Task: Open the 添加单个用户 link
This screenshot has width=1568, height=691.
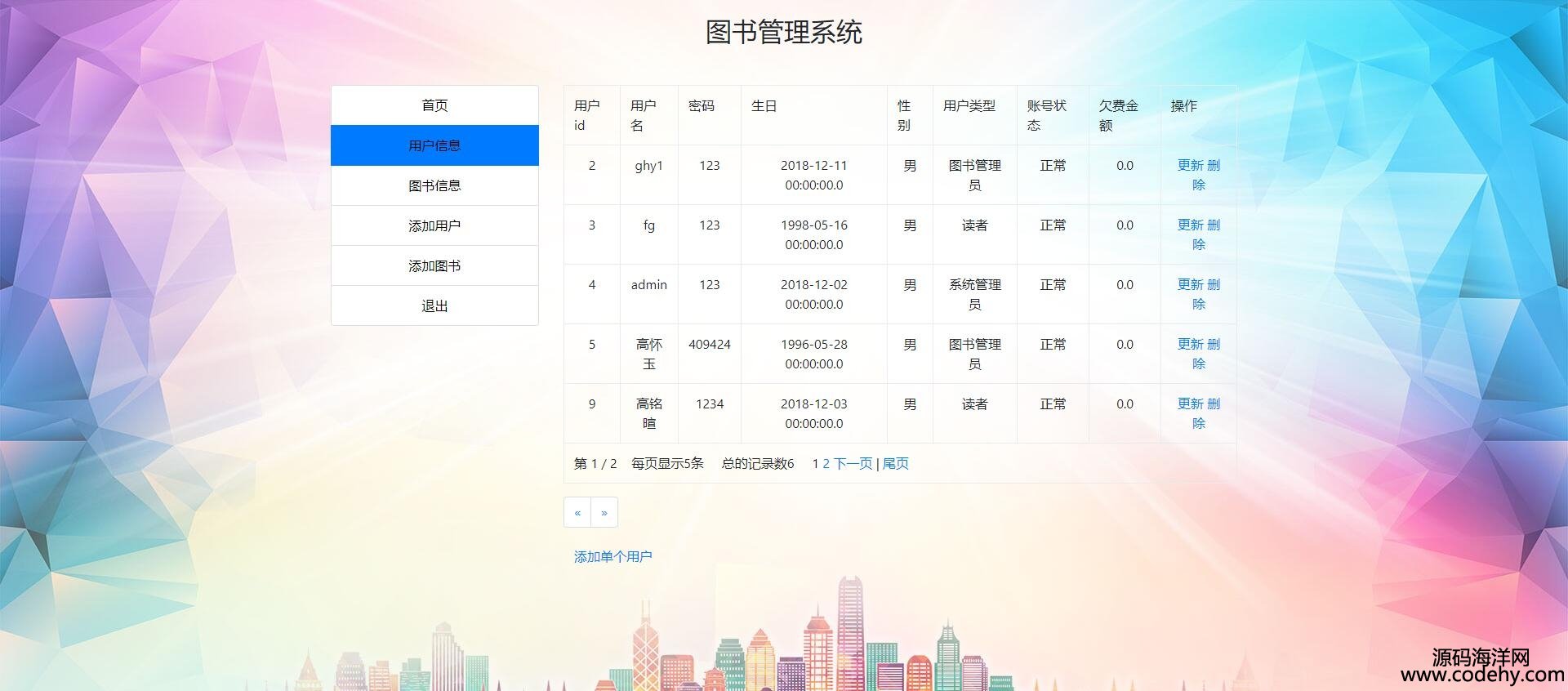Action: pos(613,556)
